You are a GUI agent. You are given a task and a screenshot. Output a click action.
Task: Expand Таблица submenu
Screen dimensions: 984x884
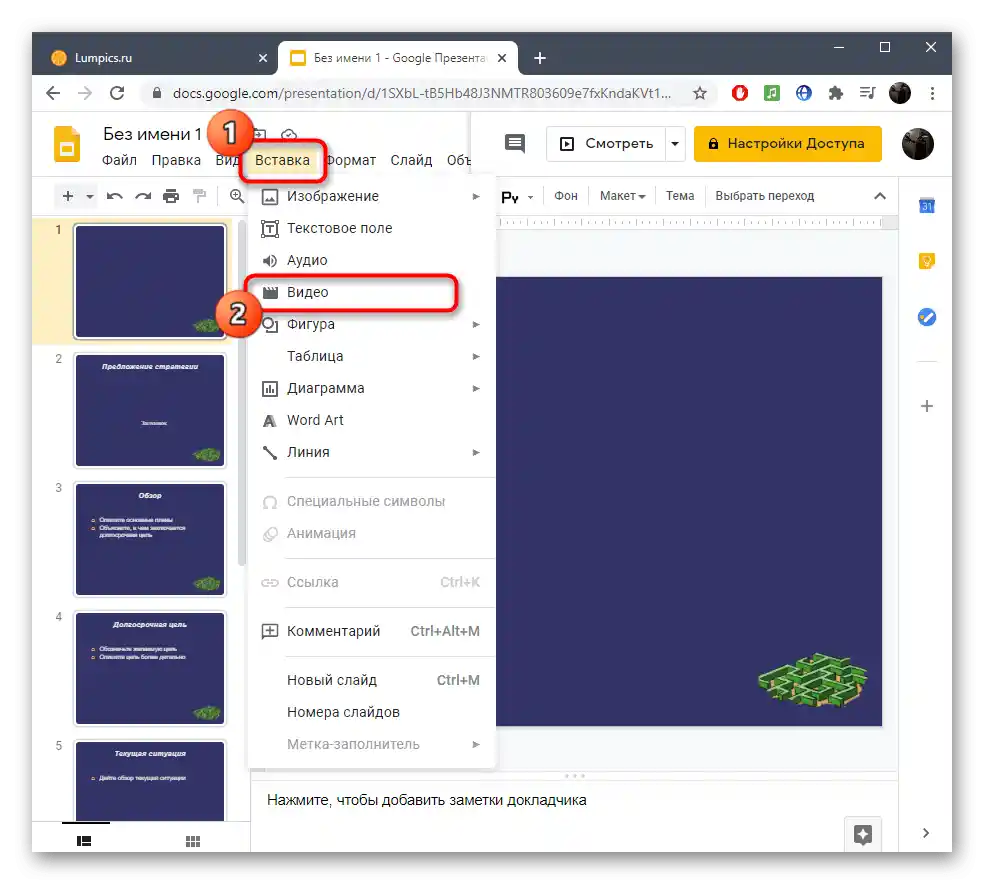pyautogui.click(x=372, y=356)
